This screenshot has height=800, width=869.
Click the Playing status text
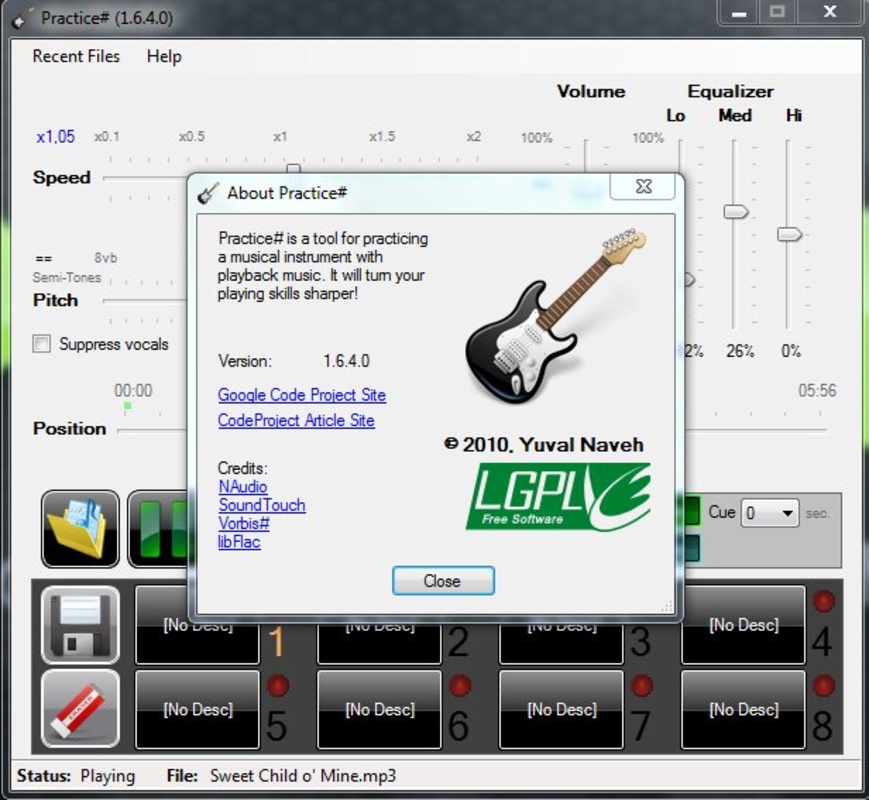pyautogui.click(x=108, y=776)
